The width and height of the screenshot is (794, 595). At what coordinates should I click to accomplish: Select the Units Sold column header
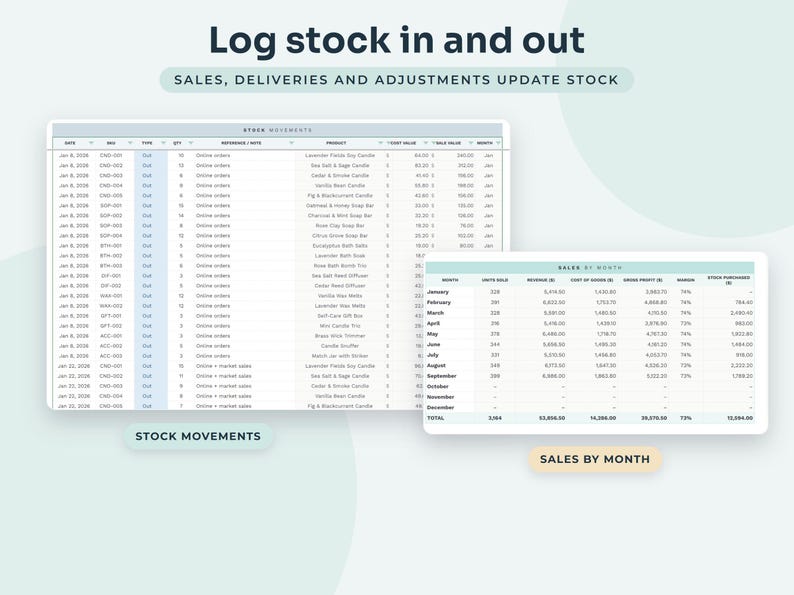(x=495, y=280)
